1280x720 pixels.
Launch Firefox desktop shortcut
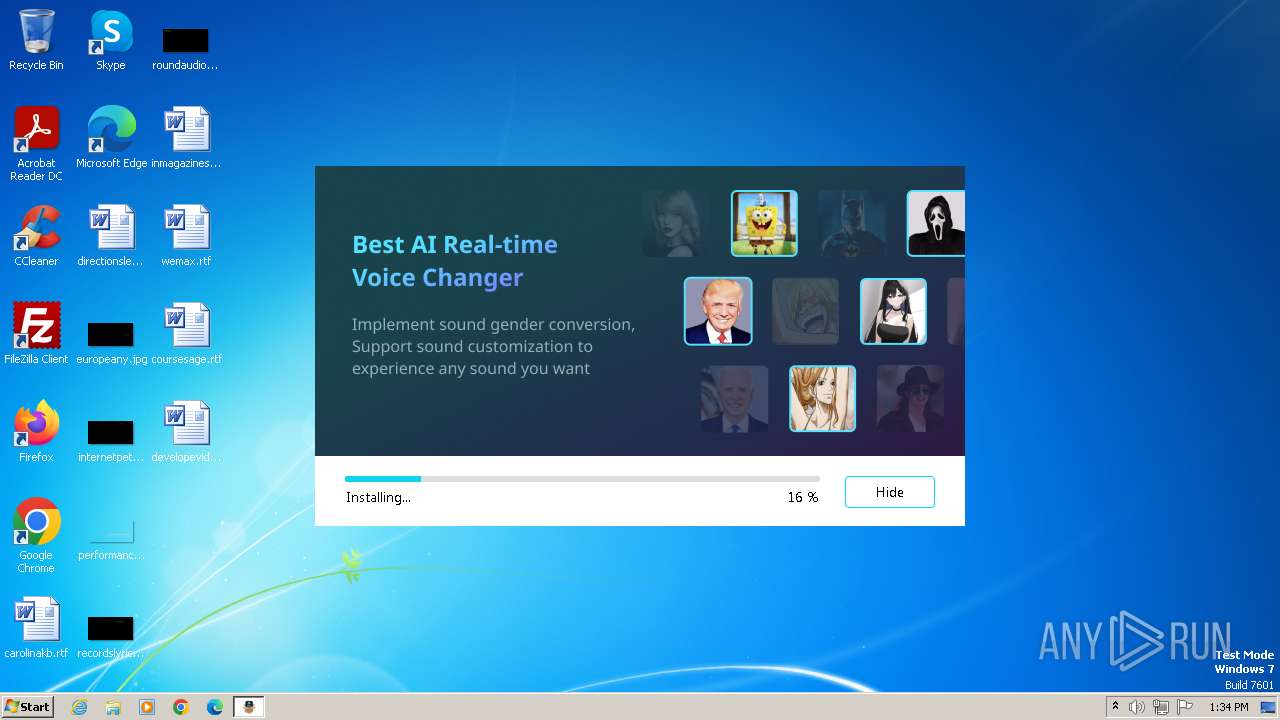tap(36, 431)
